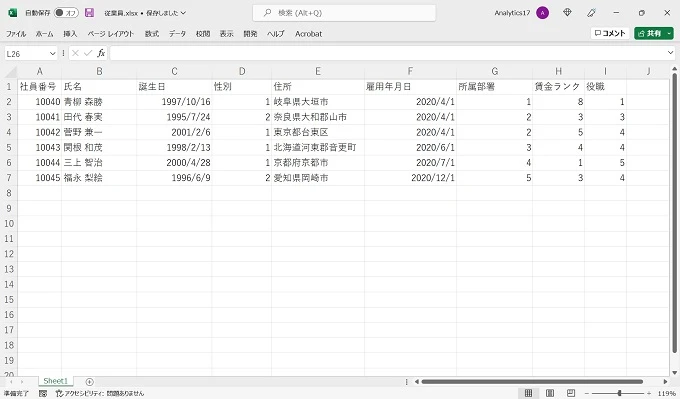Click the vertical scrollbar thumb
Screen dimensions: 680x399
674,213
